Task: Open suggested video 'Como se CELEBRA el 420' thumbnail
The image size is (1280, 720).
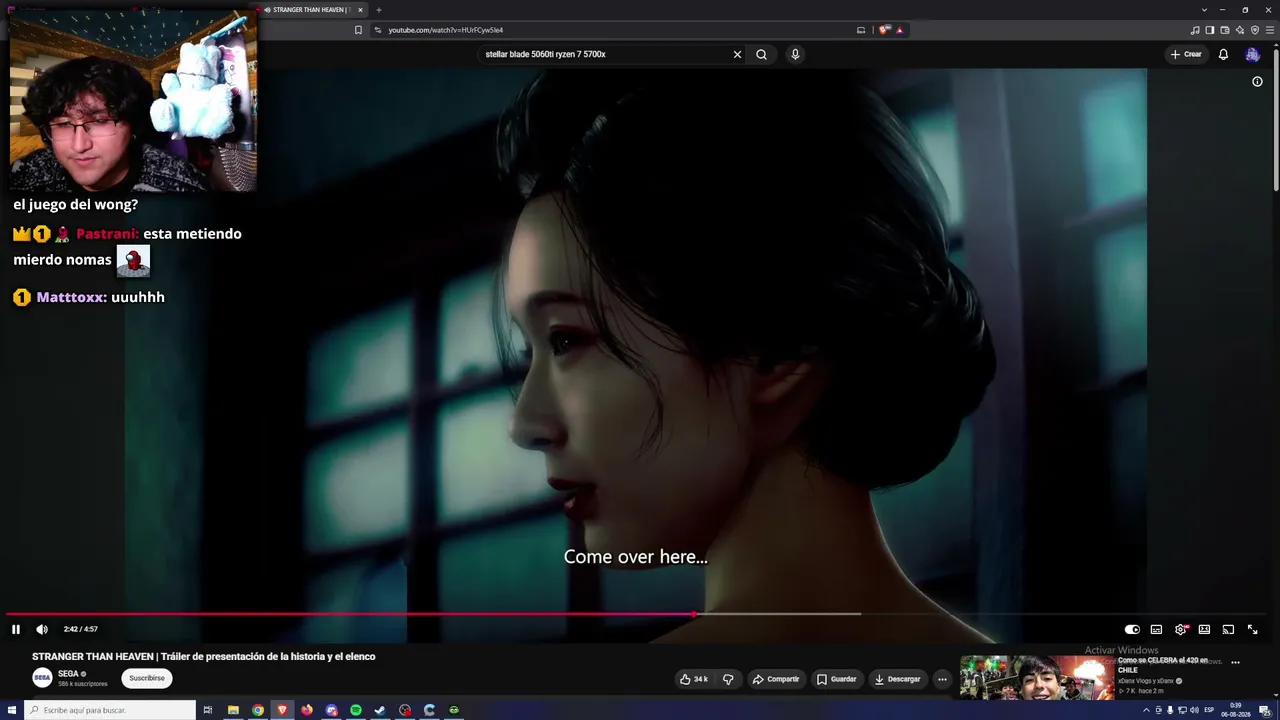Action: click(x=1036, y=677)
